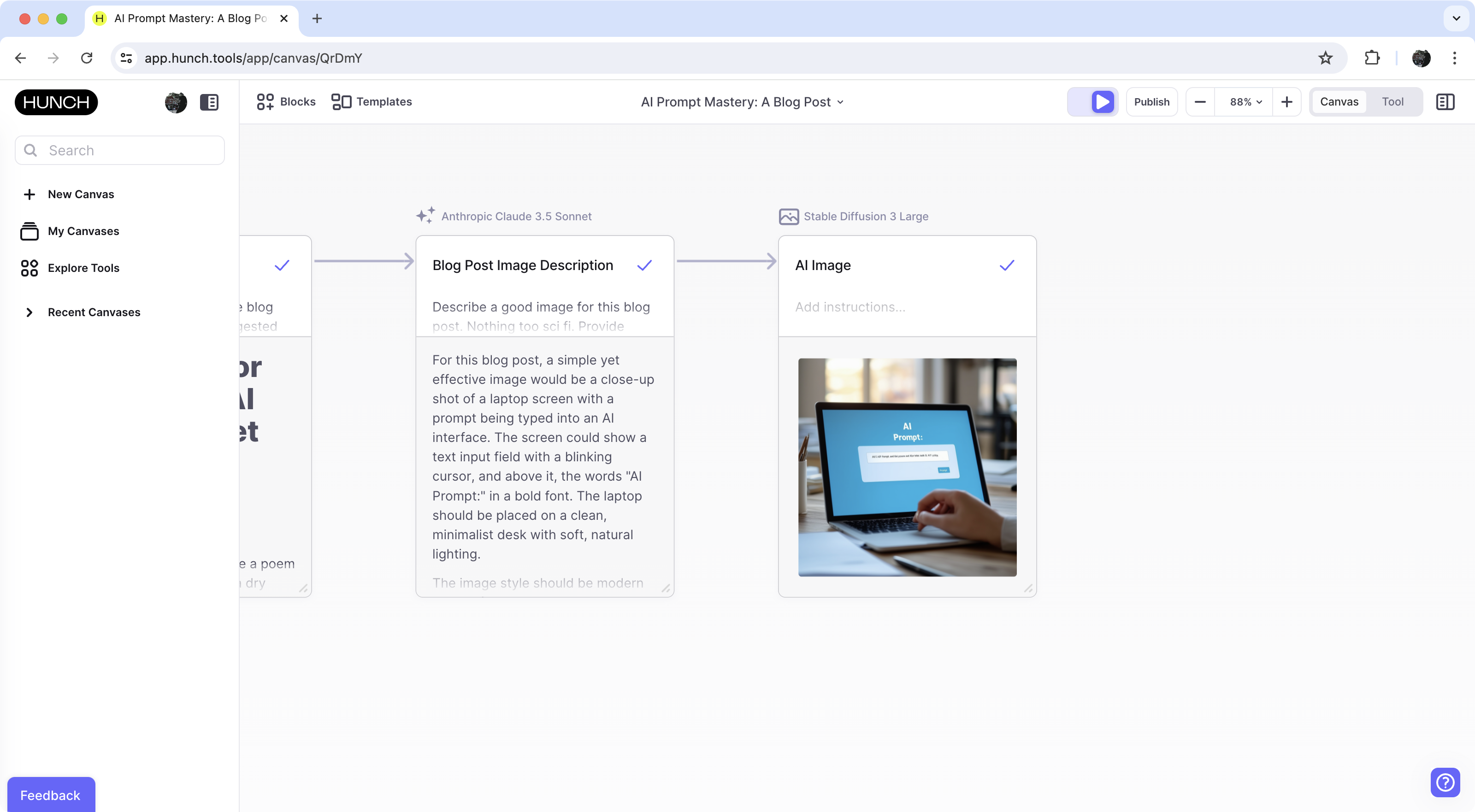Toggle the checkmark on Blog Post Image Description
This screenshot has width=1475, height=812.
(x=644, y=265)
